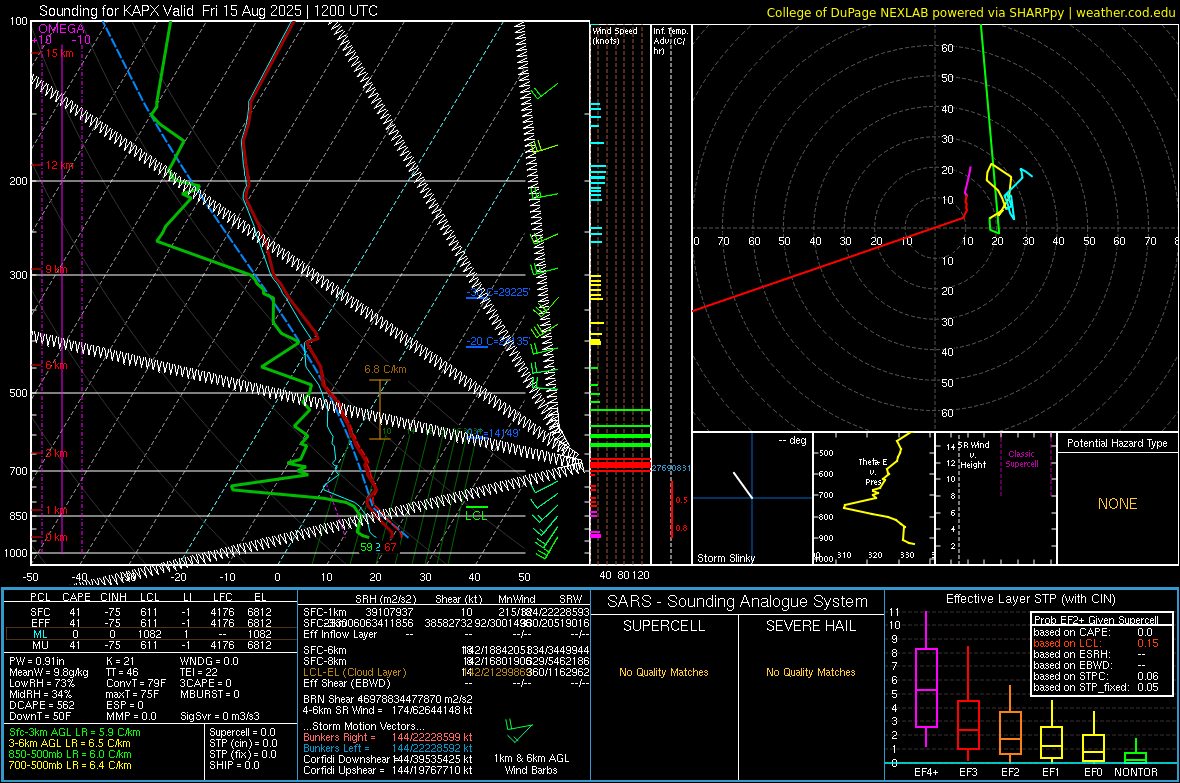Image resolution: width=1180 pixels, height=783 pixels.
Task: Click the magenta 'Classic Supercell' label
Action: [x=1022, y=459]
